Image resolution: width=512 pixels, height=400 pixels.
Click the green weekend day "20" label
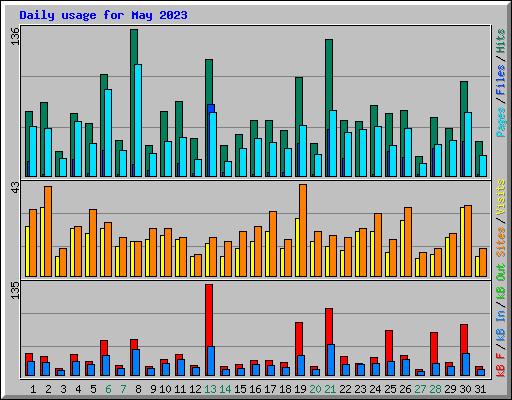pyautogui.click(x=315, y=389)
